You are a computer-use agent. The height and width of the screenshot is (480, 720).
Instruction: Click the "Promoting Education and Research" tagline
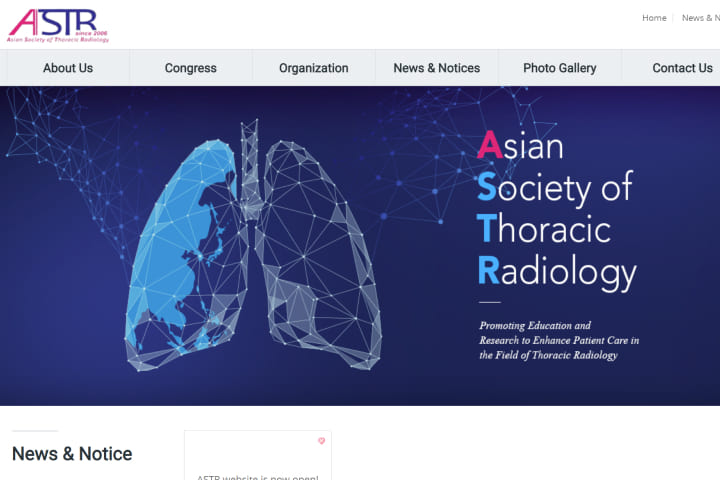[x=559, y=340]
